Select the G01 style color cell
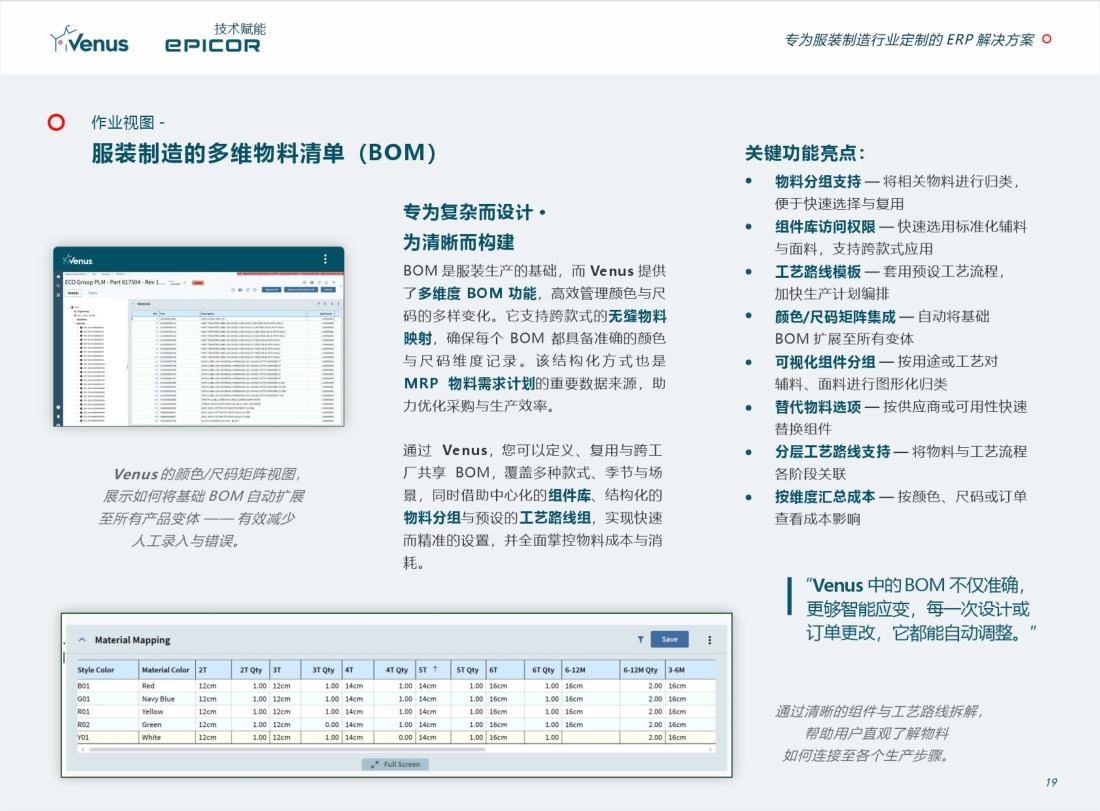The height and width of the screenshot is (811, 1100). (x=107, y=699)
